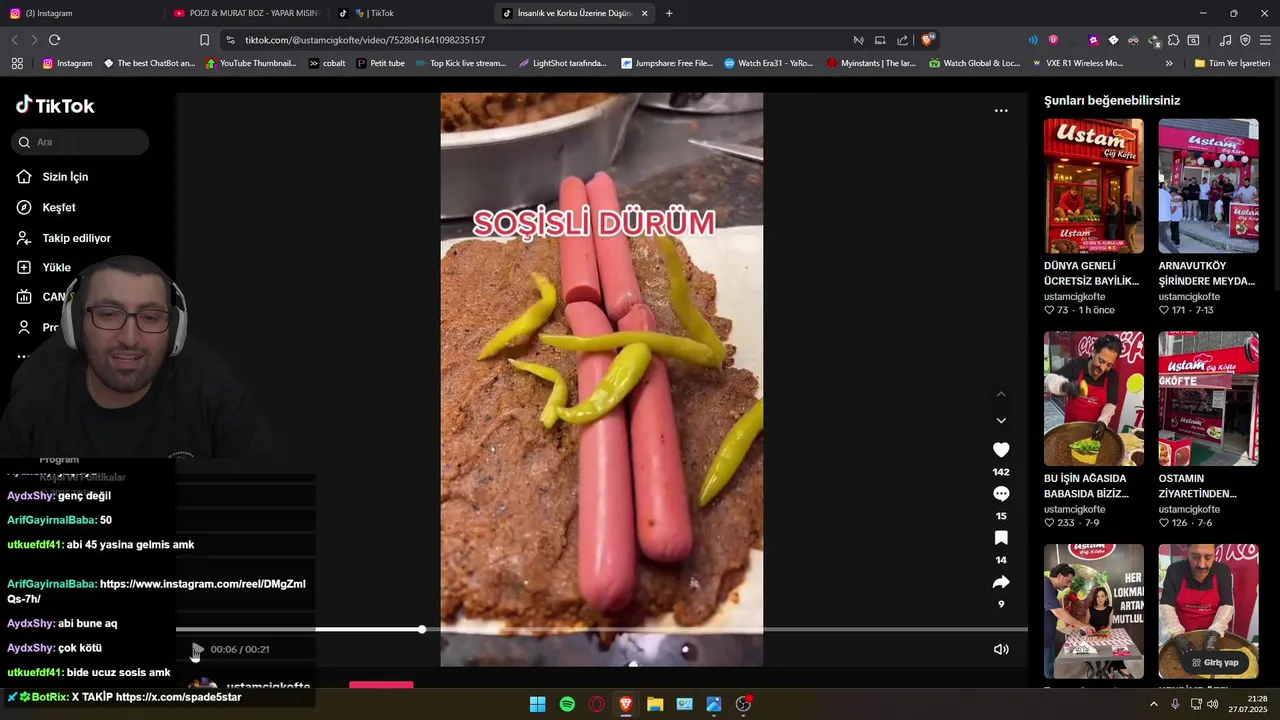Open the Tüm Yer İşaretleri folder
1280x720 pixels.
tap(1232, 63)
